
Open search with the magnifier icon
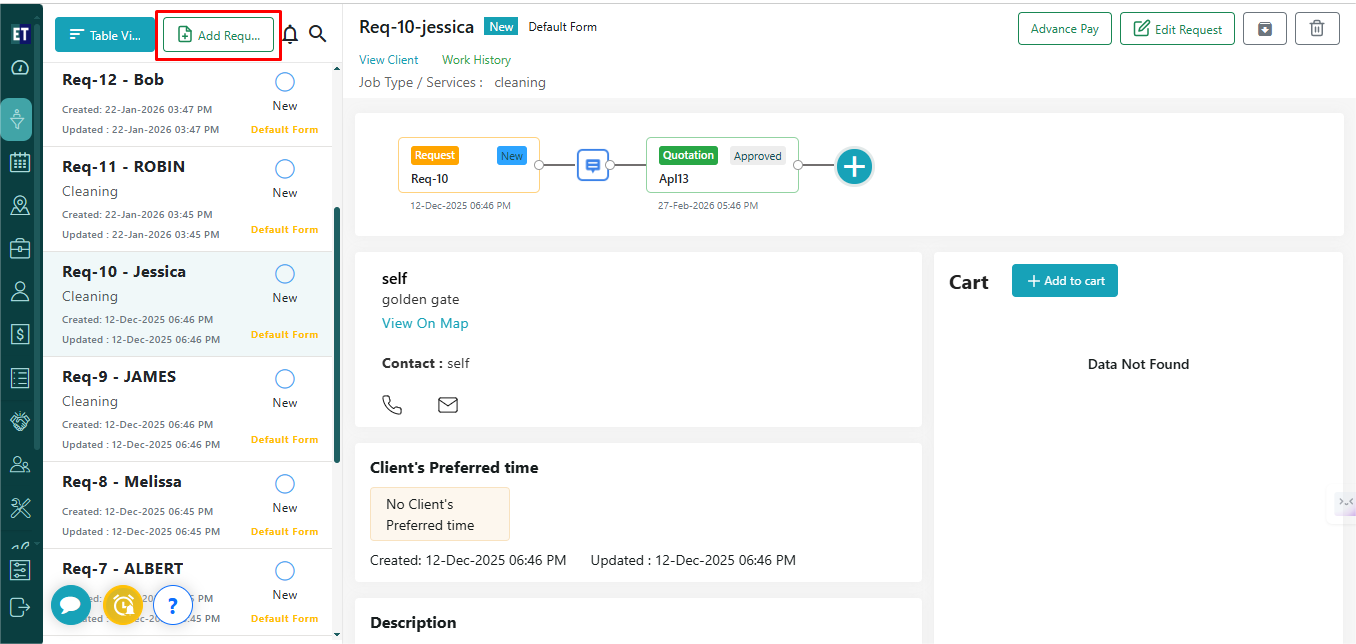click(x=318, y=34)
